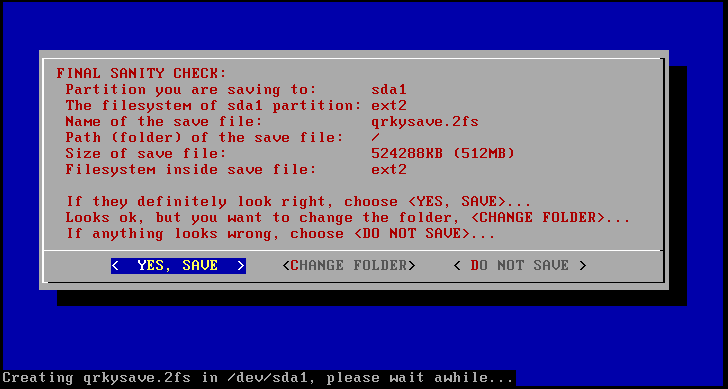The height and width of the screenshot is (389, 728).
Task: Click the sda1 partition value
Action: (x=389, y=89)
